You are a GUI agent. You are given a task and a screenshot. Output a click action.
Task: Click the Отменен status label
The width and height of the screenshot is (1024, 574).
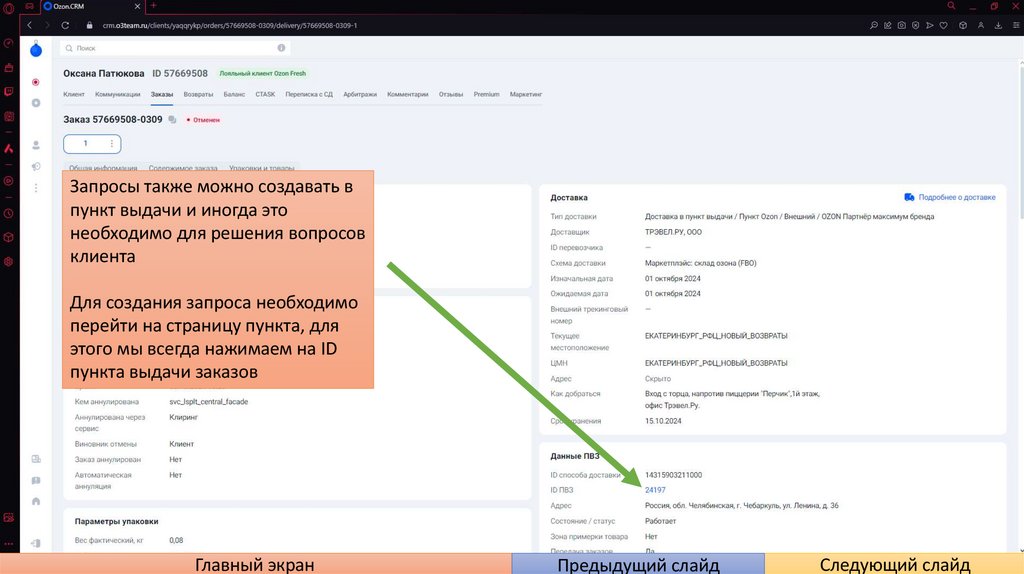tap(204, 120)
